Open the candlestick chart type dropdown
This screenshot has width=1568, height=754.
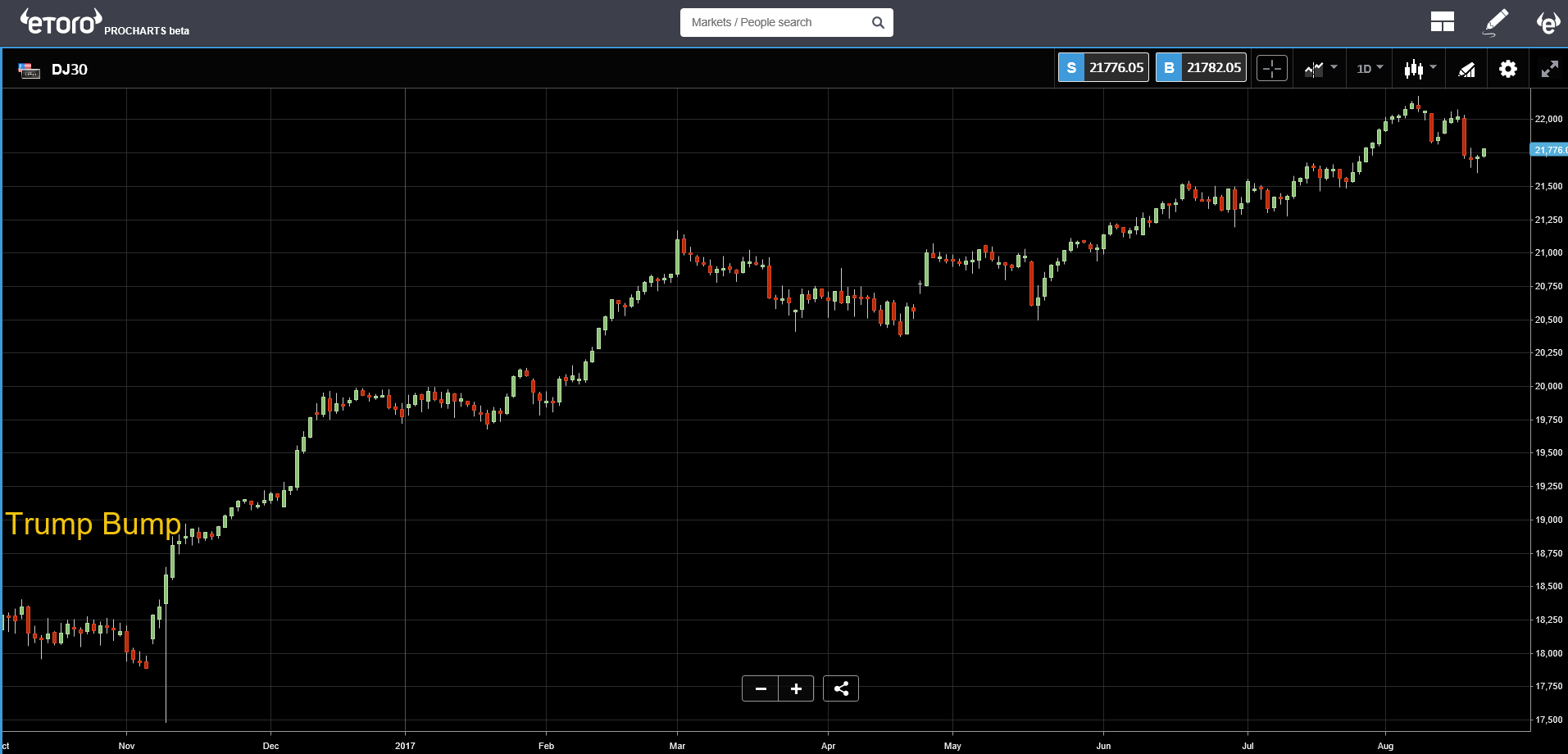click(x=1420, y=69)
